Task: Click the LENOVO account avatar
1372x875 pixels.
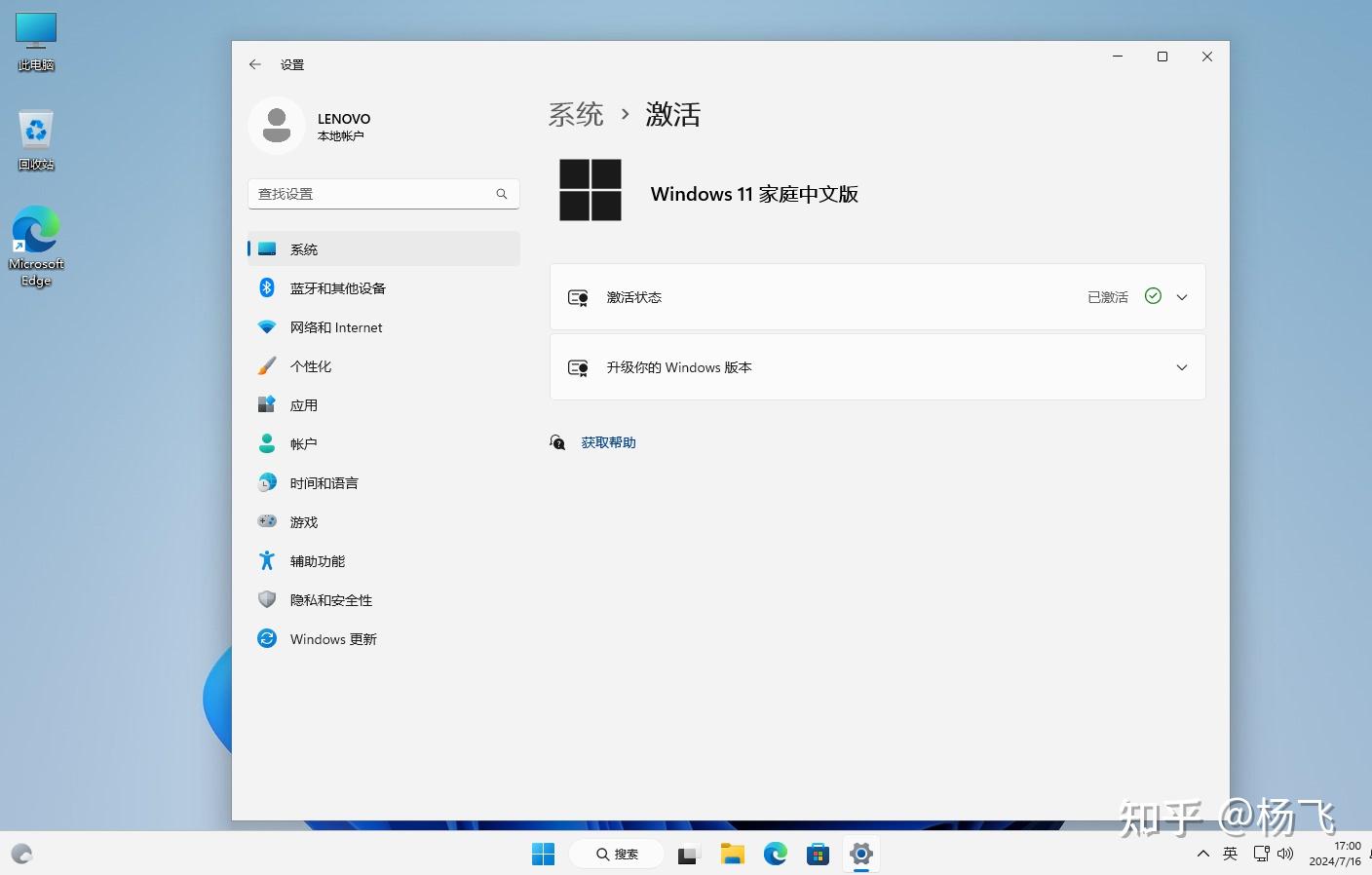Action: click(276, 126)
